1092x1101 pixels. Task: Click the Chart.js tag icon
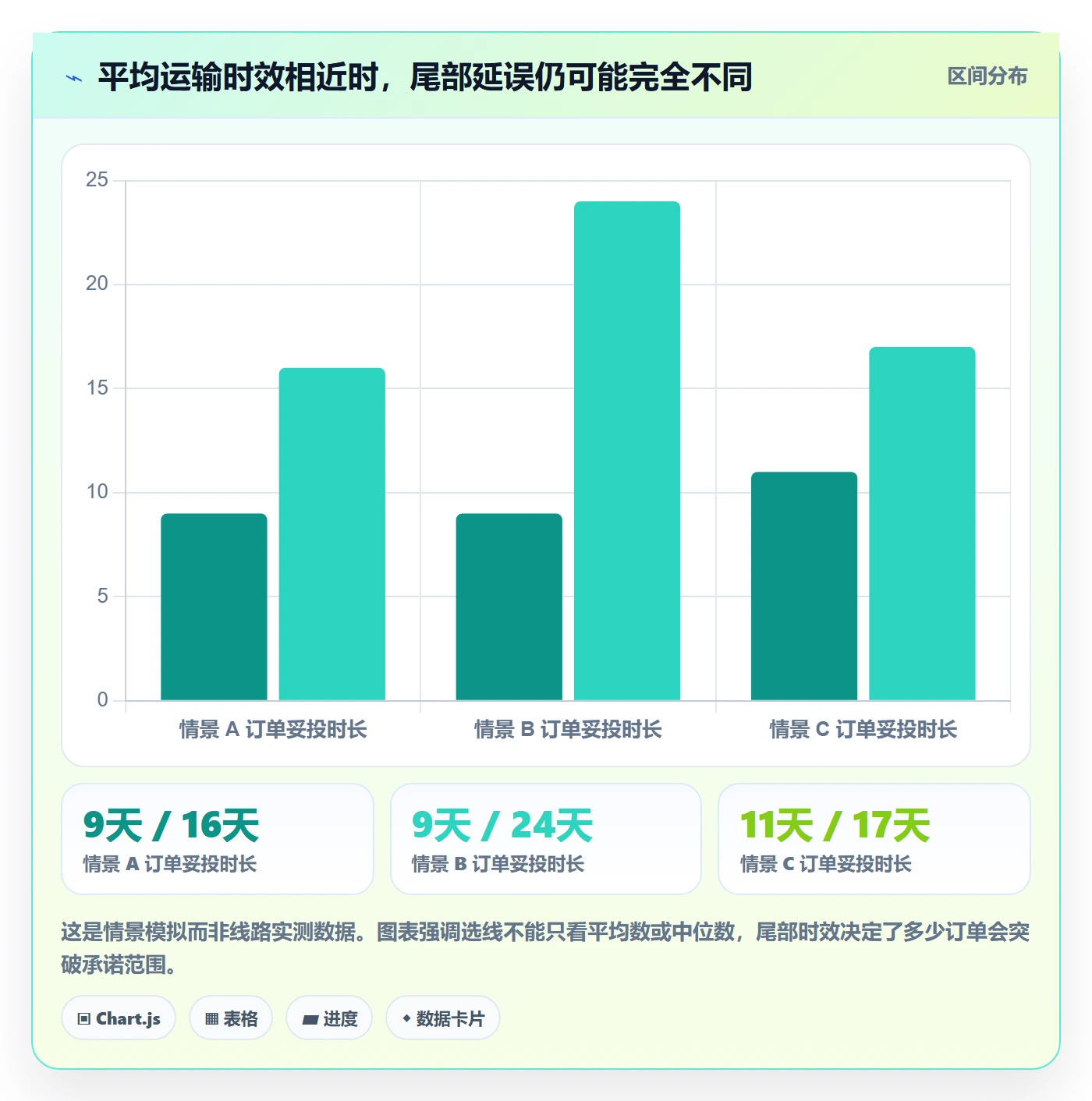(x=84, y=1018)
